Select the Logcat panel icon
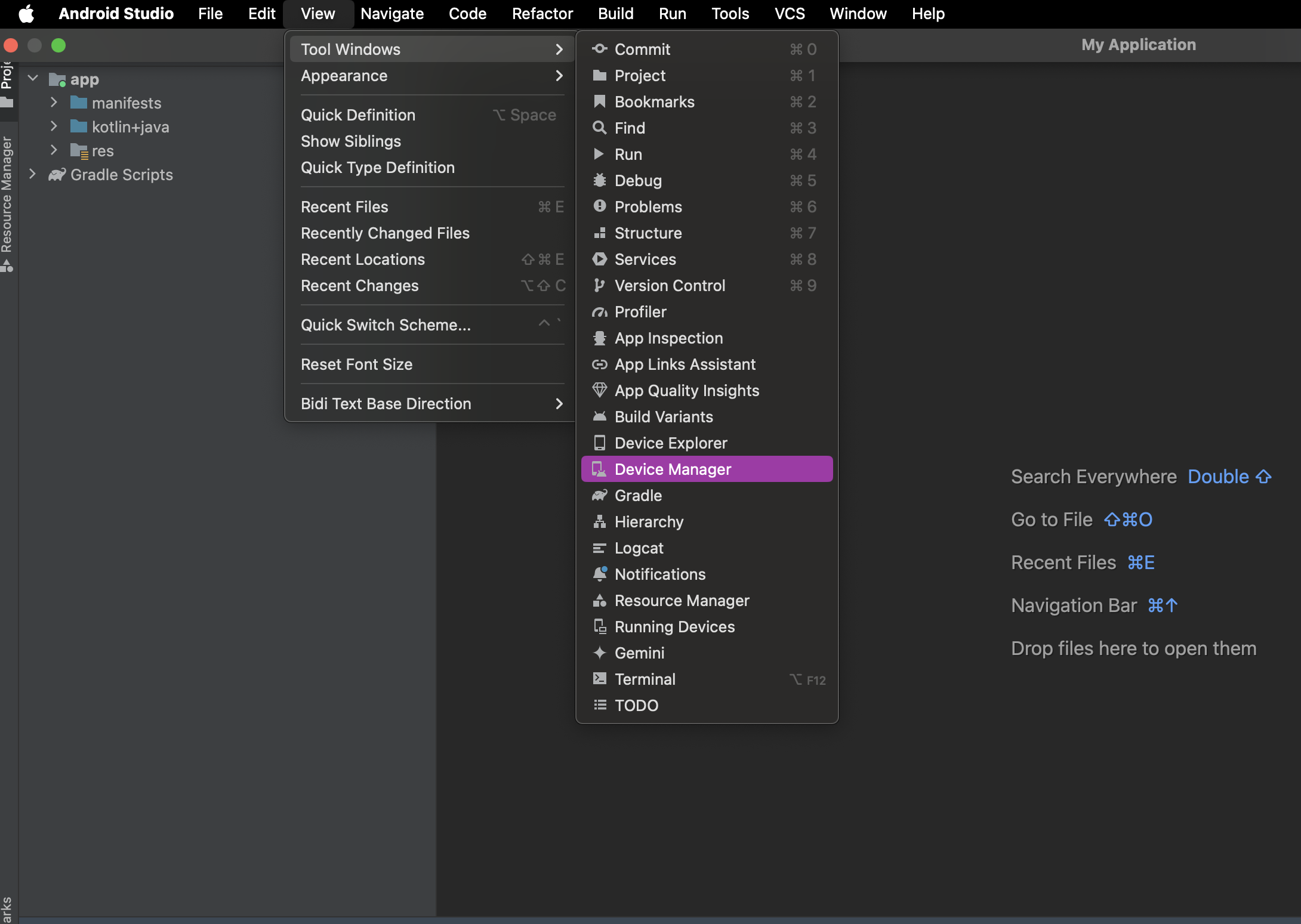The image size is (1301, 924). [x=597, y=547]
